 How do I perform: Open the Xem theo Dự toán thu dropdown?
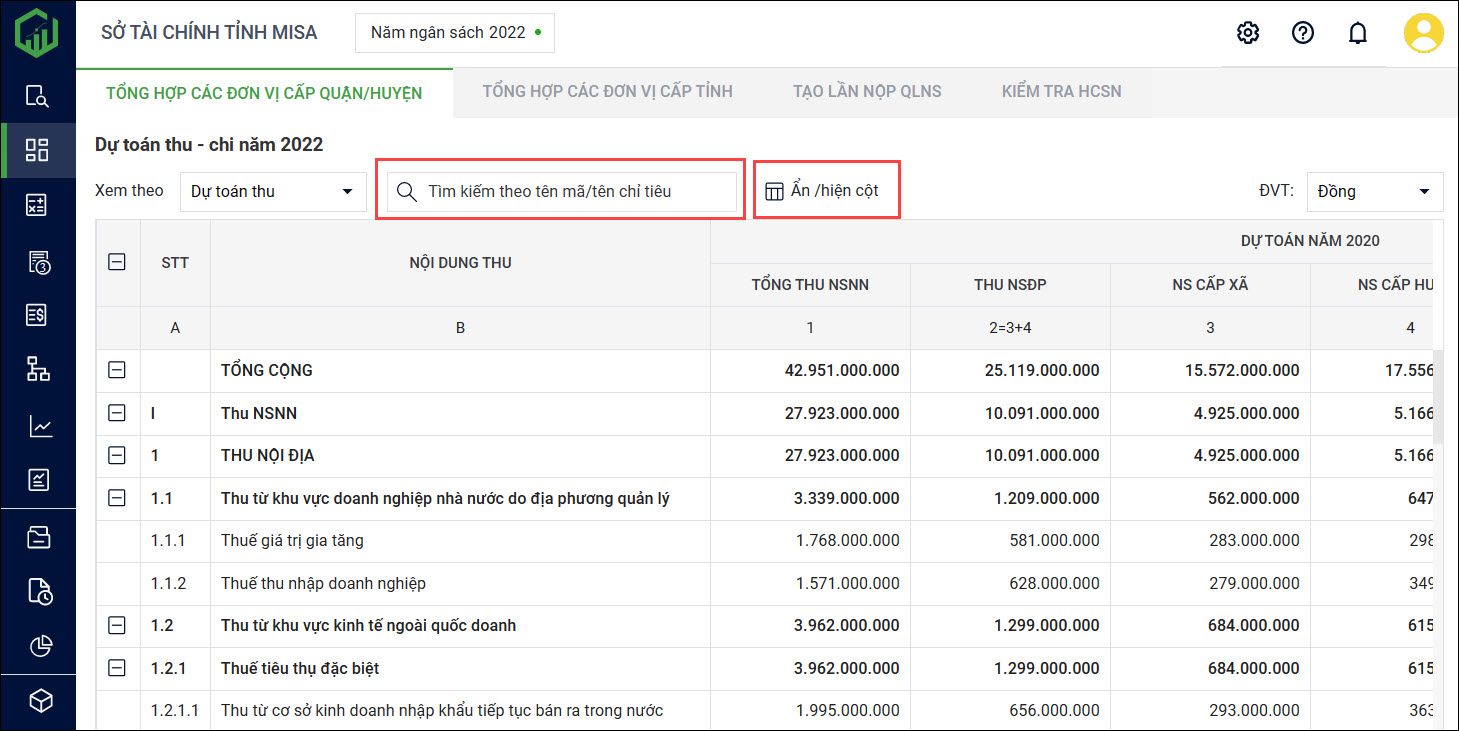click(x=273, y=191)
